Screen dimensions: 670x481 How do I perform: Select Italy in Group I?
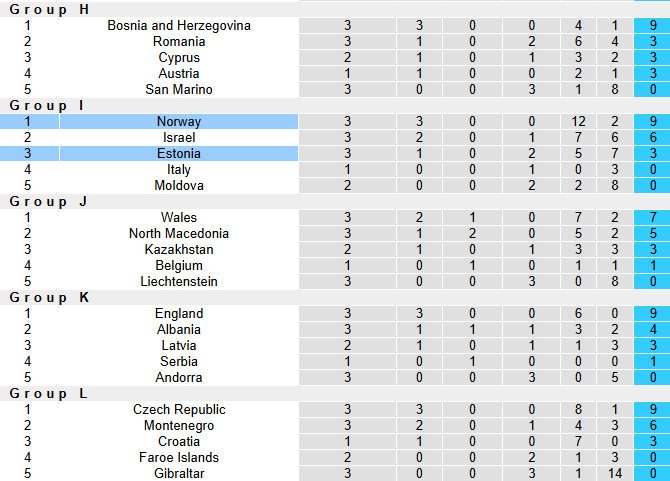179,170
